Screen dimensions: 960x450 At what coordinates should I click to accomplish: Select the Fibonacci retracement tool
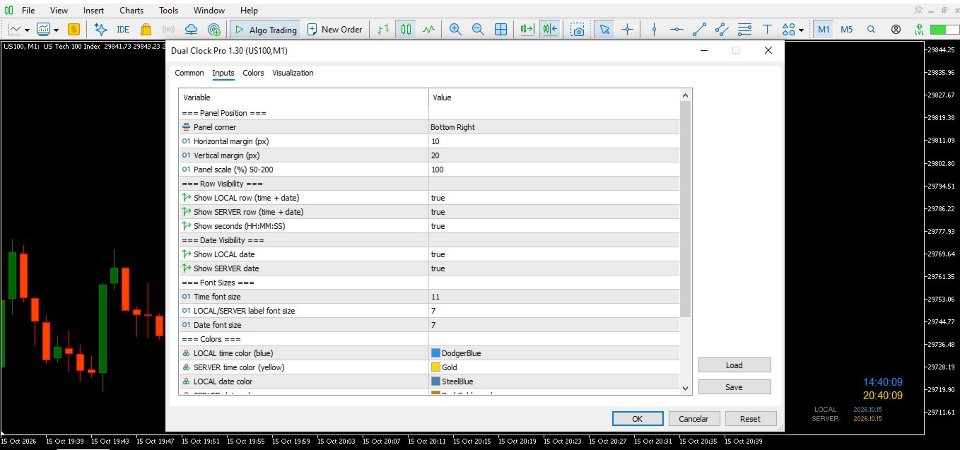[744, 29]
